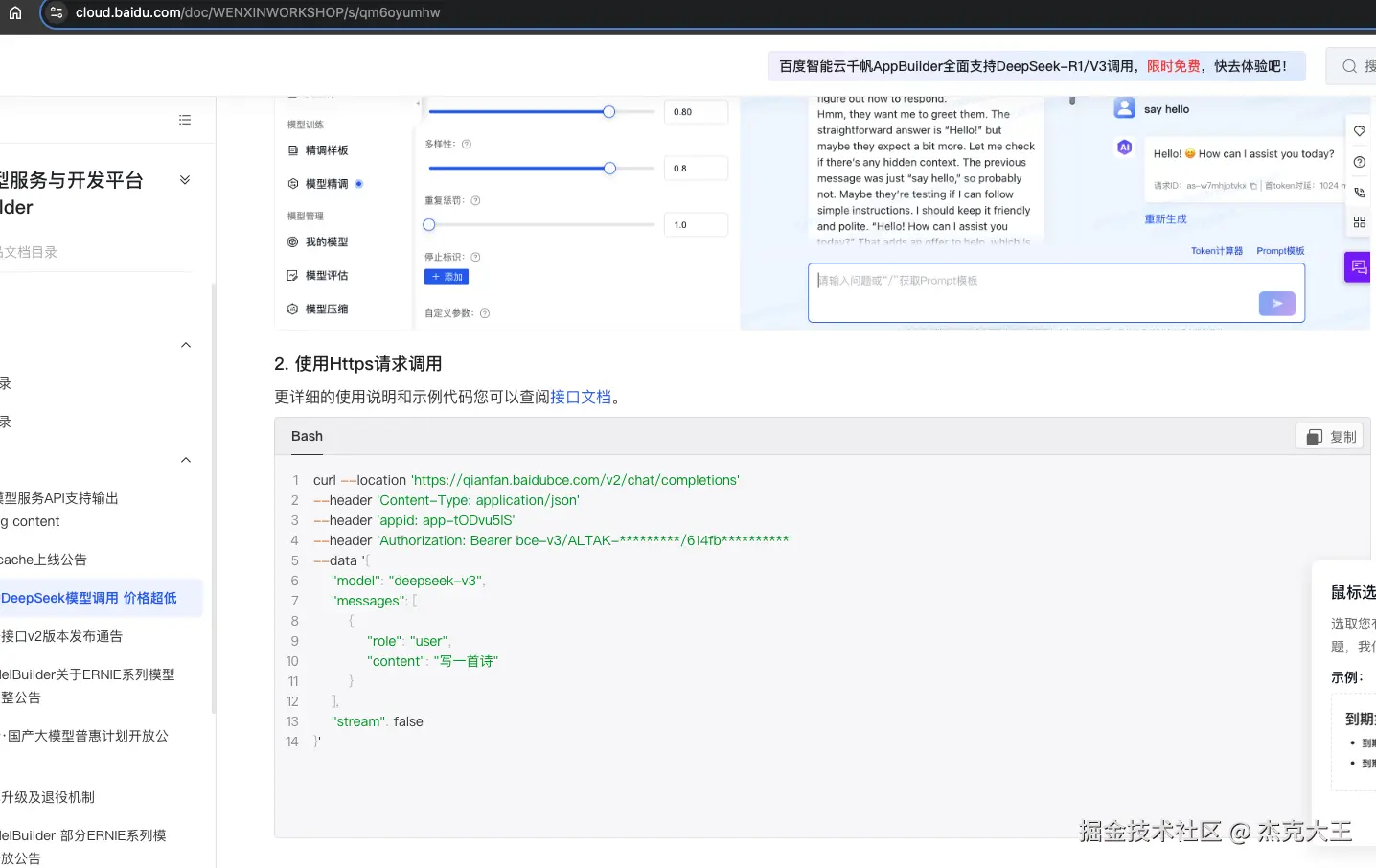This screenshot has height=868, width=1376.
Task: Click the phone contact icon on right rail
Action: tap(1359, 193)
